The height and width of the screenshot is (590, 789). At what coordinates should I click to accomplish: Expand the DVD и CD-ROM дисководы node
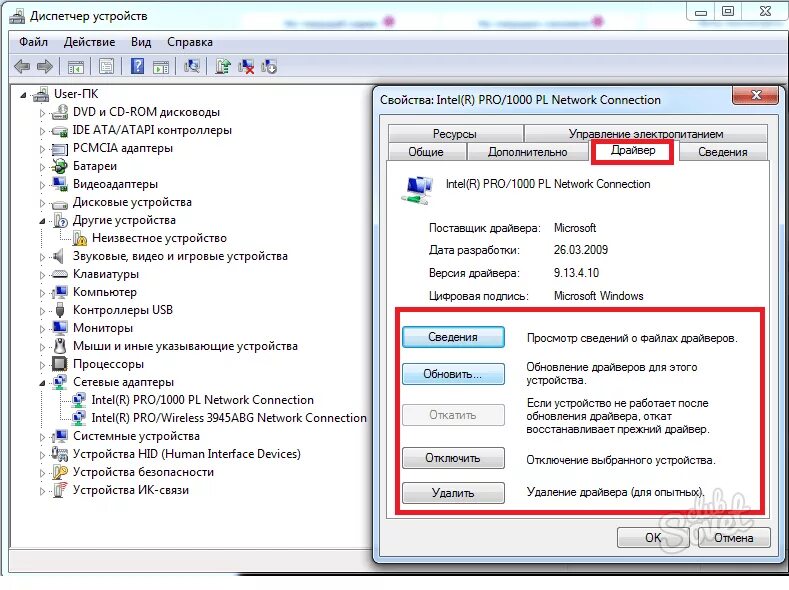(x=42, y=113)
